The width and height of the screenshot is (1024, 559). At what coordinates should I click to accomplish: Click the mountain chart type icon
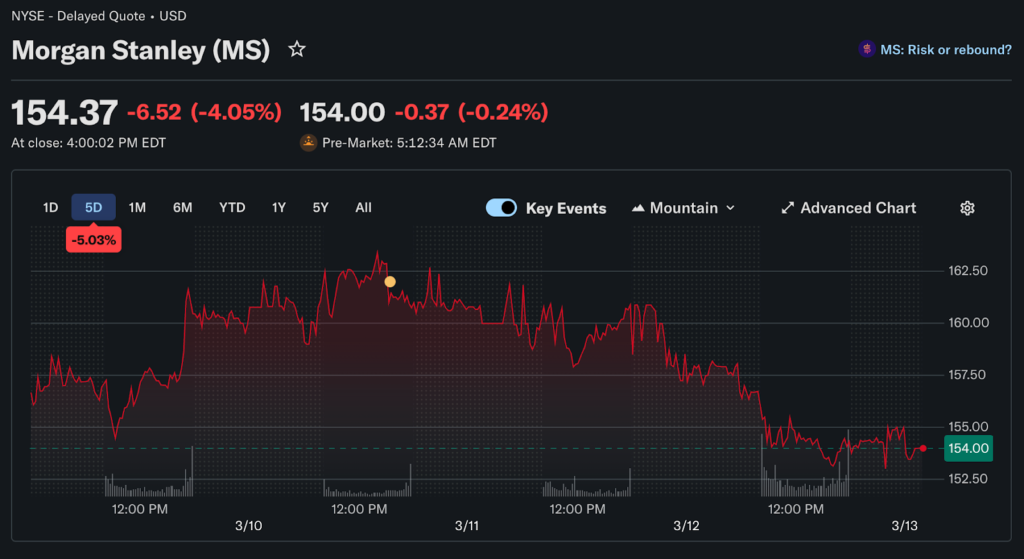(638, 208)
